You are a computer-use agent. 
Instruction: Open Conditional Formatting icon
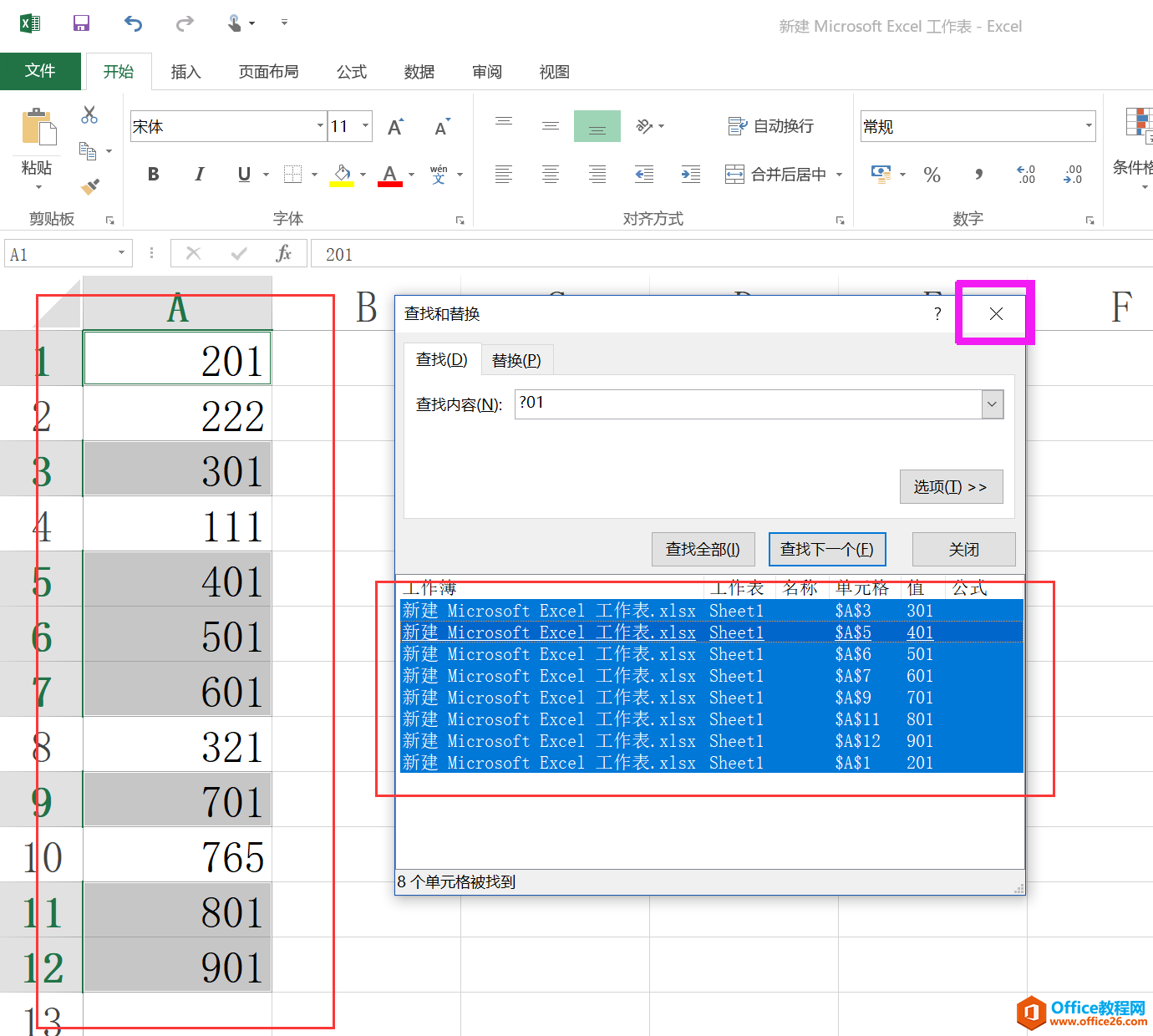click(1139, 124)
